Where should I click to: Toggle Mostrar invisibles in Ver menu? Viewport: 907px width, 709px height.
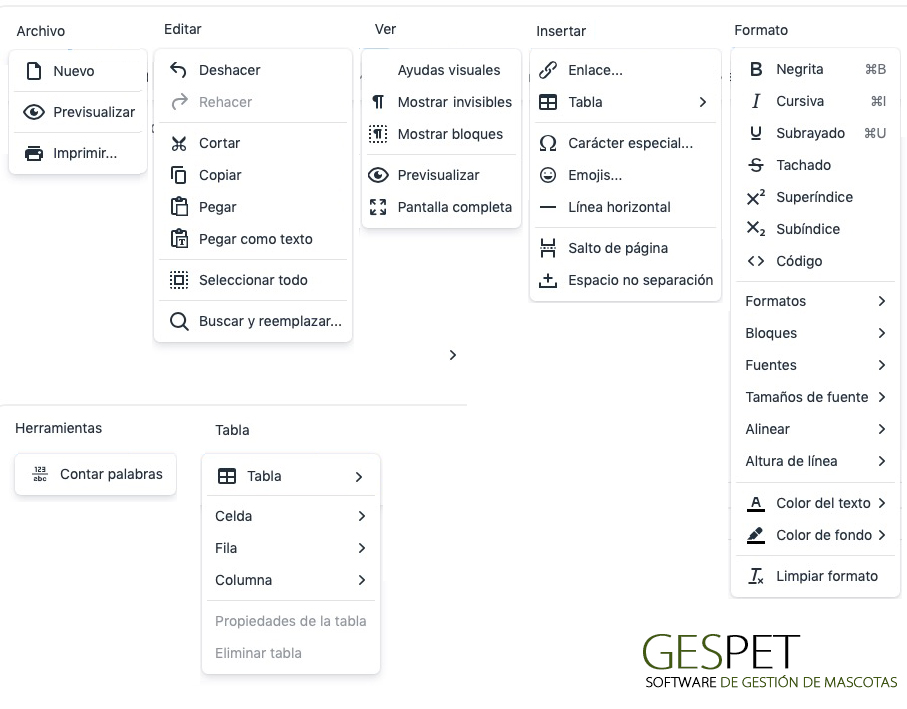(x=441, y=102)
